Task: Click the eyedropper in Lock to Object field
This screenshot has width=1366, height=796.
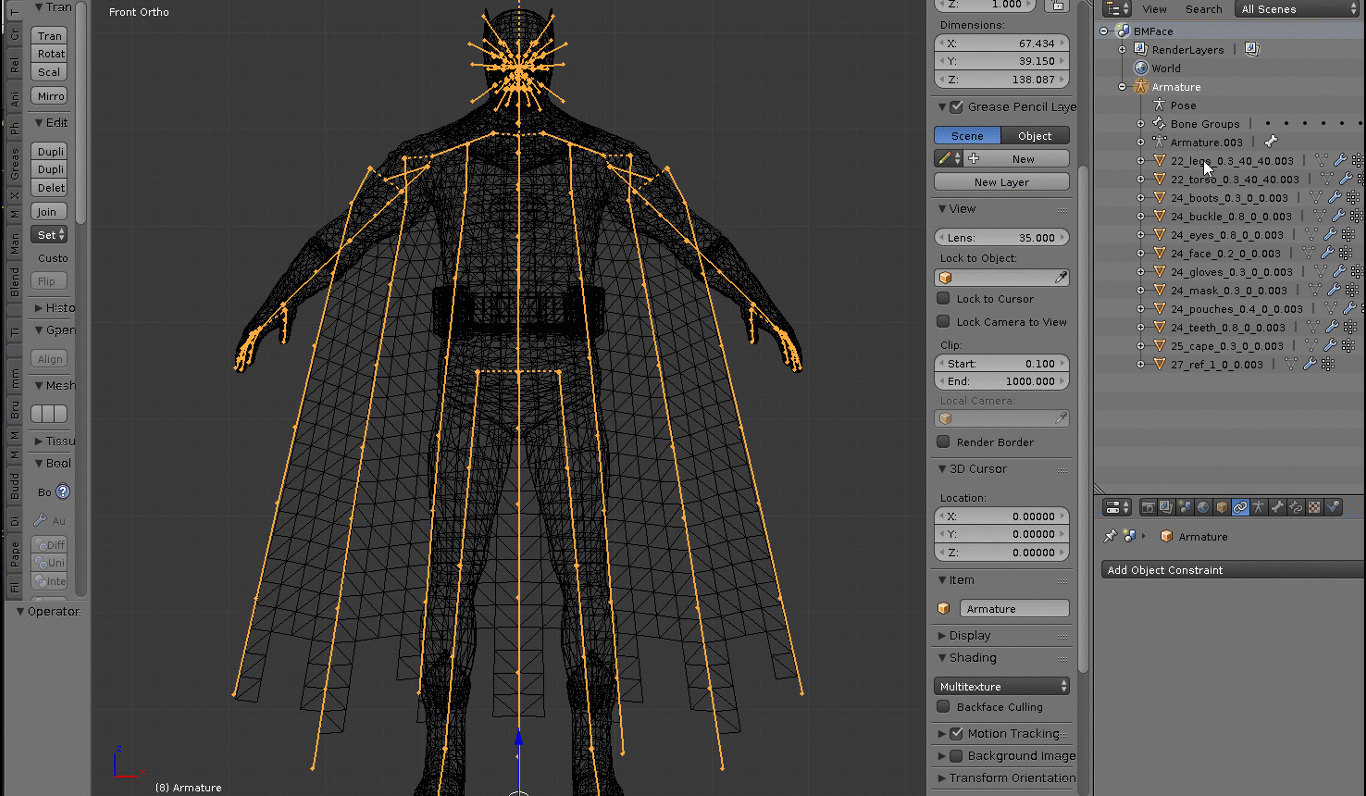Action: click(x=1060, y=278)
